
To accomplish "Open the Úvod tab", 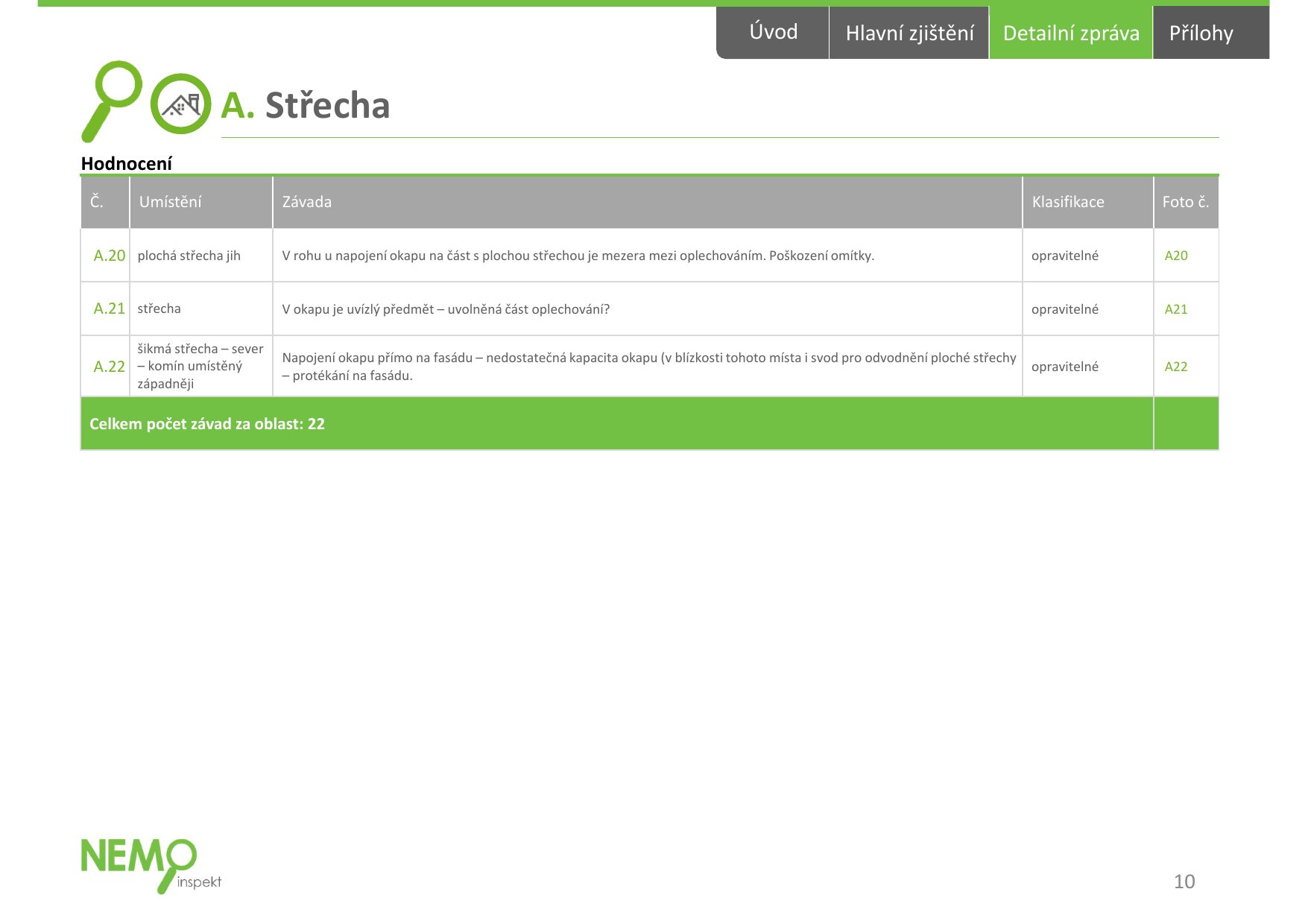I will click(x=773, y=33).
